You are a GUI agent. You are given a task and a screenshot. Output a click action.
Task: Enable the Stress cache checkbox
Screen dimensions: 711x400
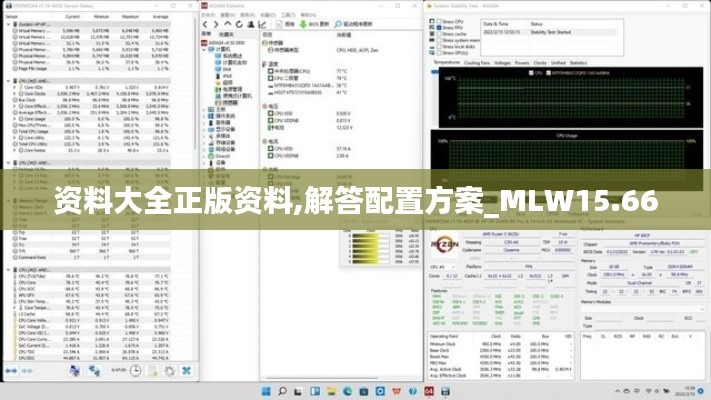point(439,34)
